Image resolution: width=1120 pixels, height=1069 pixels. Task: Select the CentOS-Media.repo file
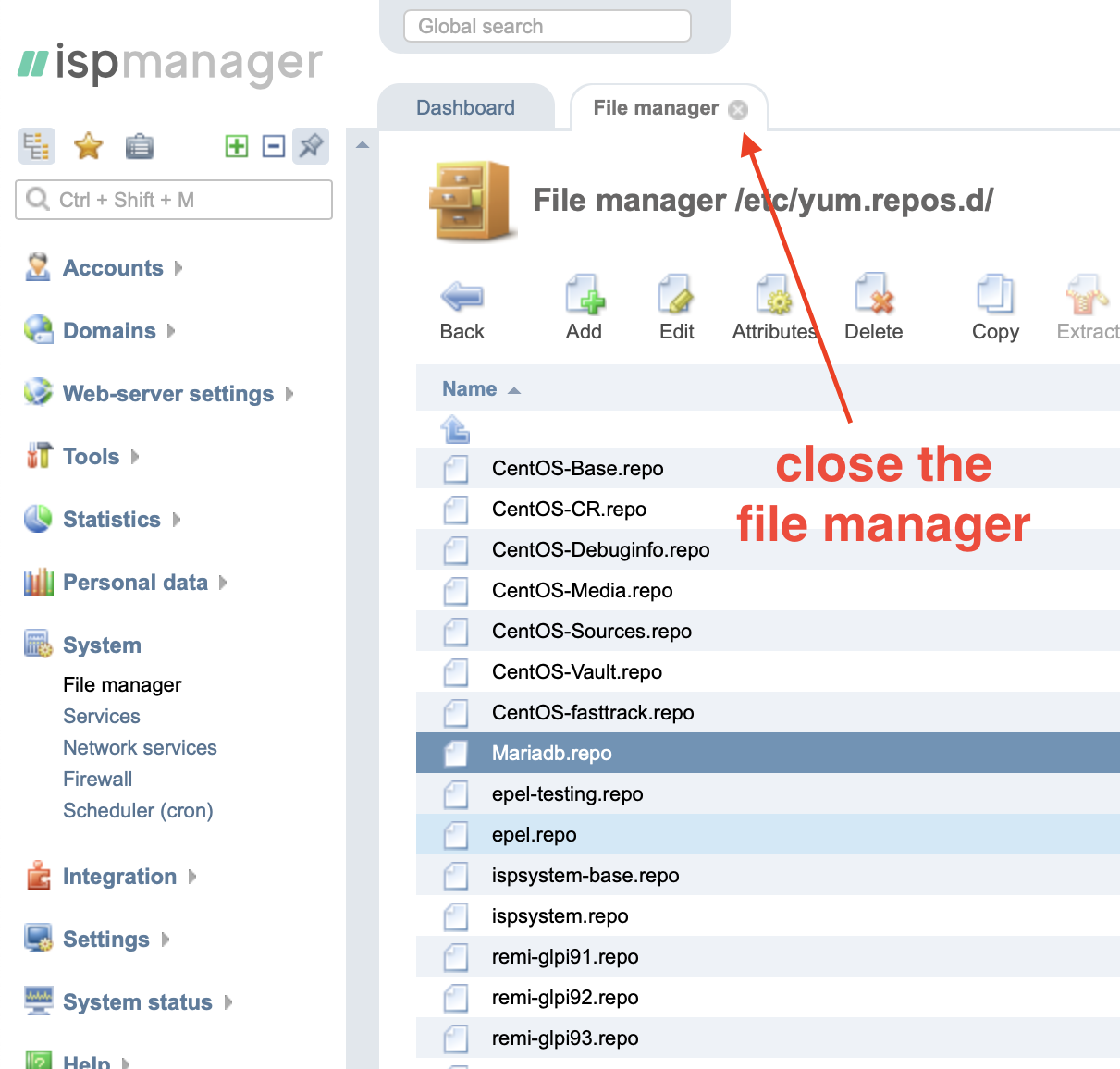[x=768, y=591]
